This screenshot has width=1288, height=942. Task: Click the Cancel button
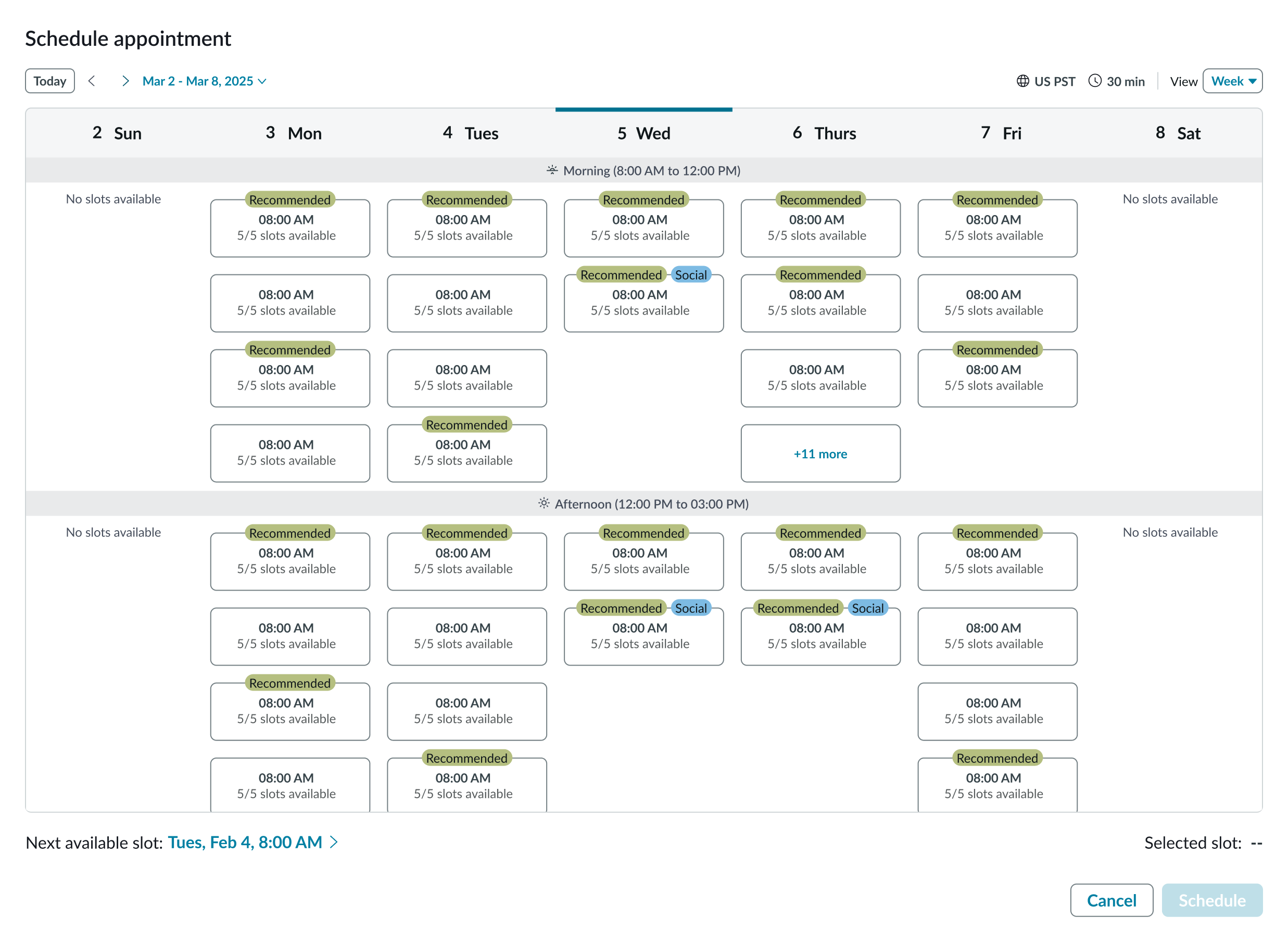(1111, 900)
